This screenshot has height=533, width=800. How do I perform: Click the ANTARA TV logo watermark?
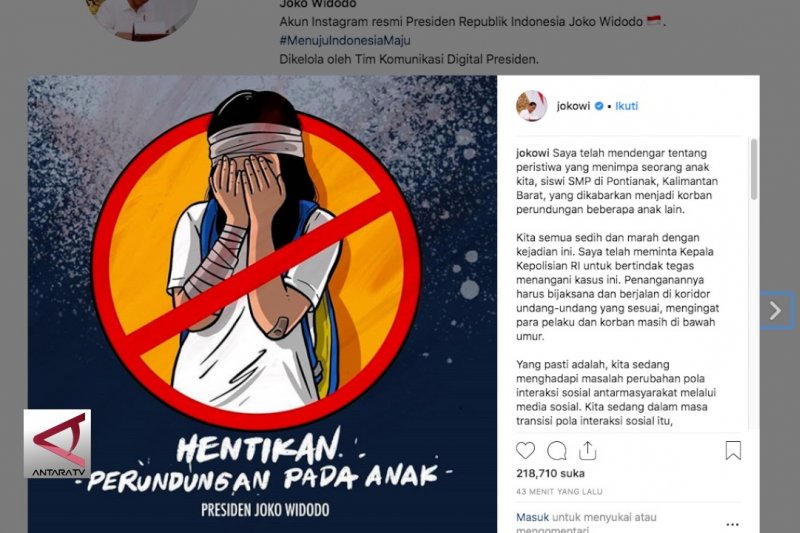coord(57,443)
